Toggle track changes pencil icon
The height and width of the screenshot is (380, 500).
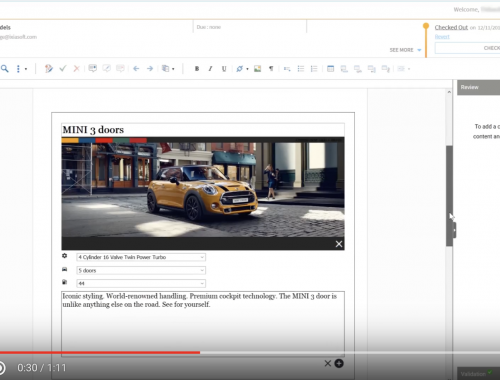pos(49,69)
